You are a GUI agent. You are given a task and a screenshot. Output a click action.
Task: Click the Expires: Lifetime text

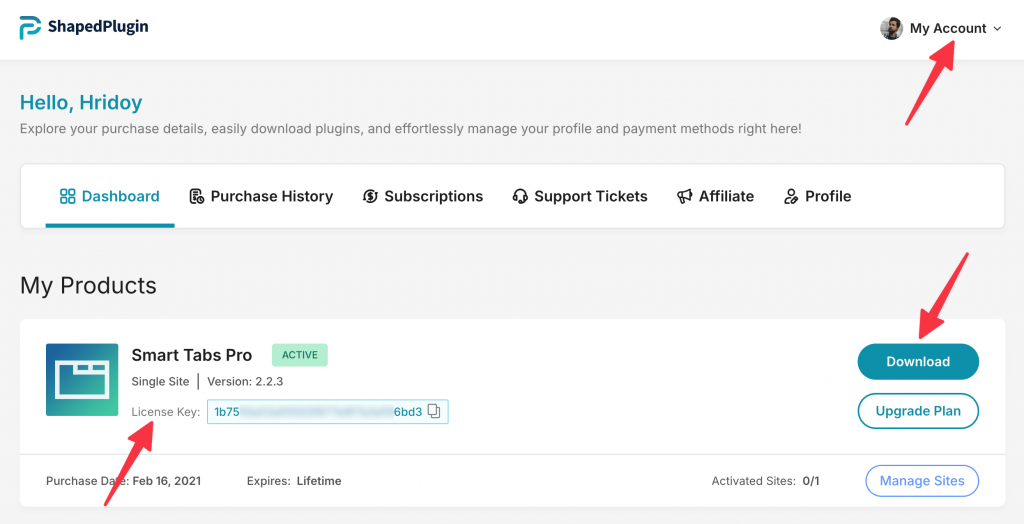click(294, 481)
